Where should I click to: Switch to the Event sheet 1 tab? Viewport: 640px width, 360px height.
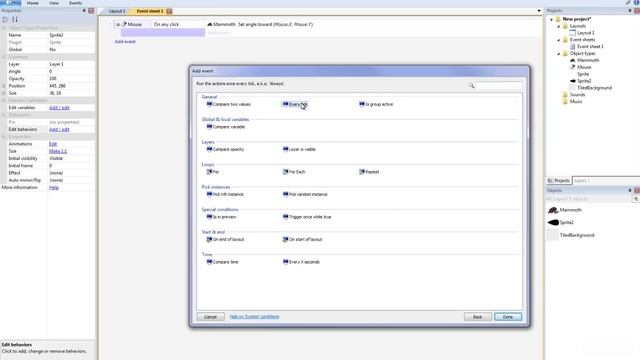click(149, 11)
